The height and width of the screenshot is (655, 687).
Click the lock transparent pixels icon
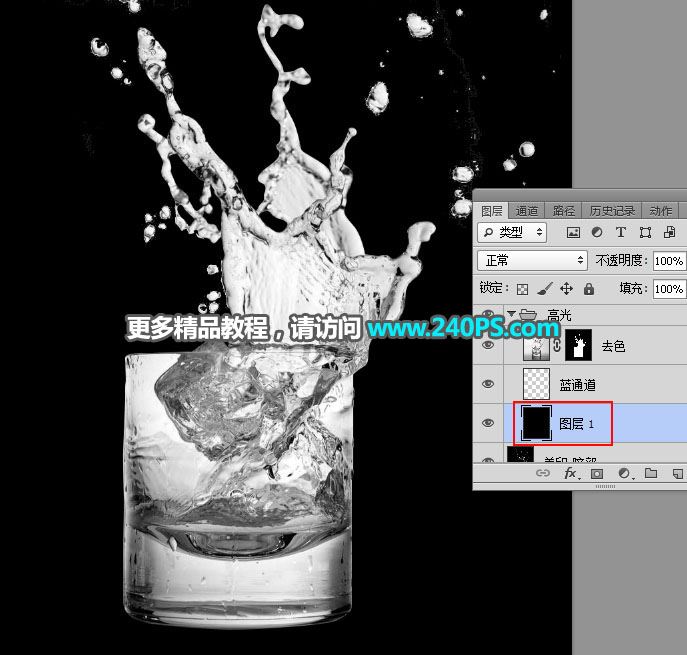tap(522, 289)
